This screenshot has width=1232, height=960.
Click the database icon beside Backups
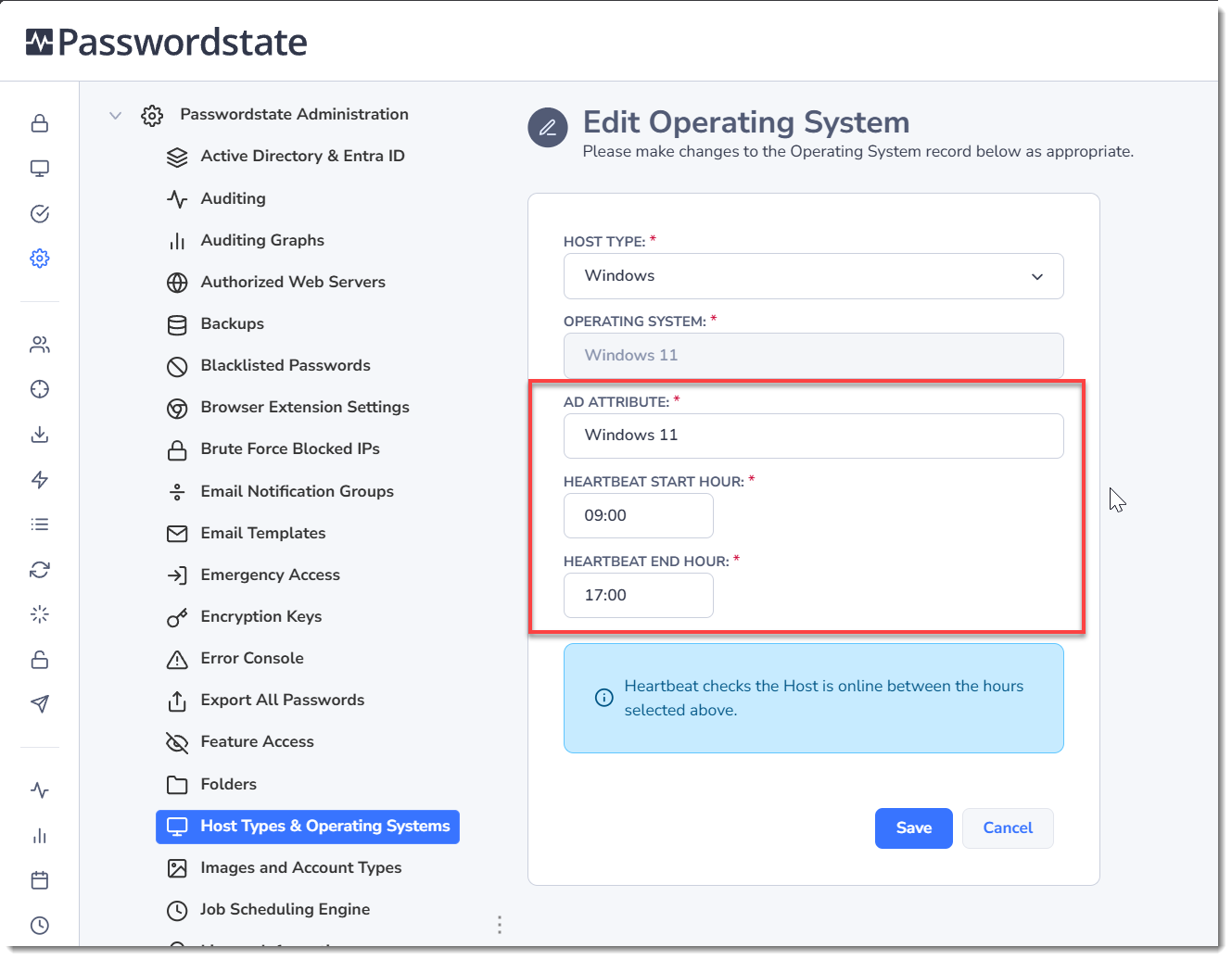[177, 324]
